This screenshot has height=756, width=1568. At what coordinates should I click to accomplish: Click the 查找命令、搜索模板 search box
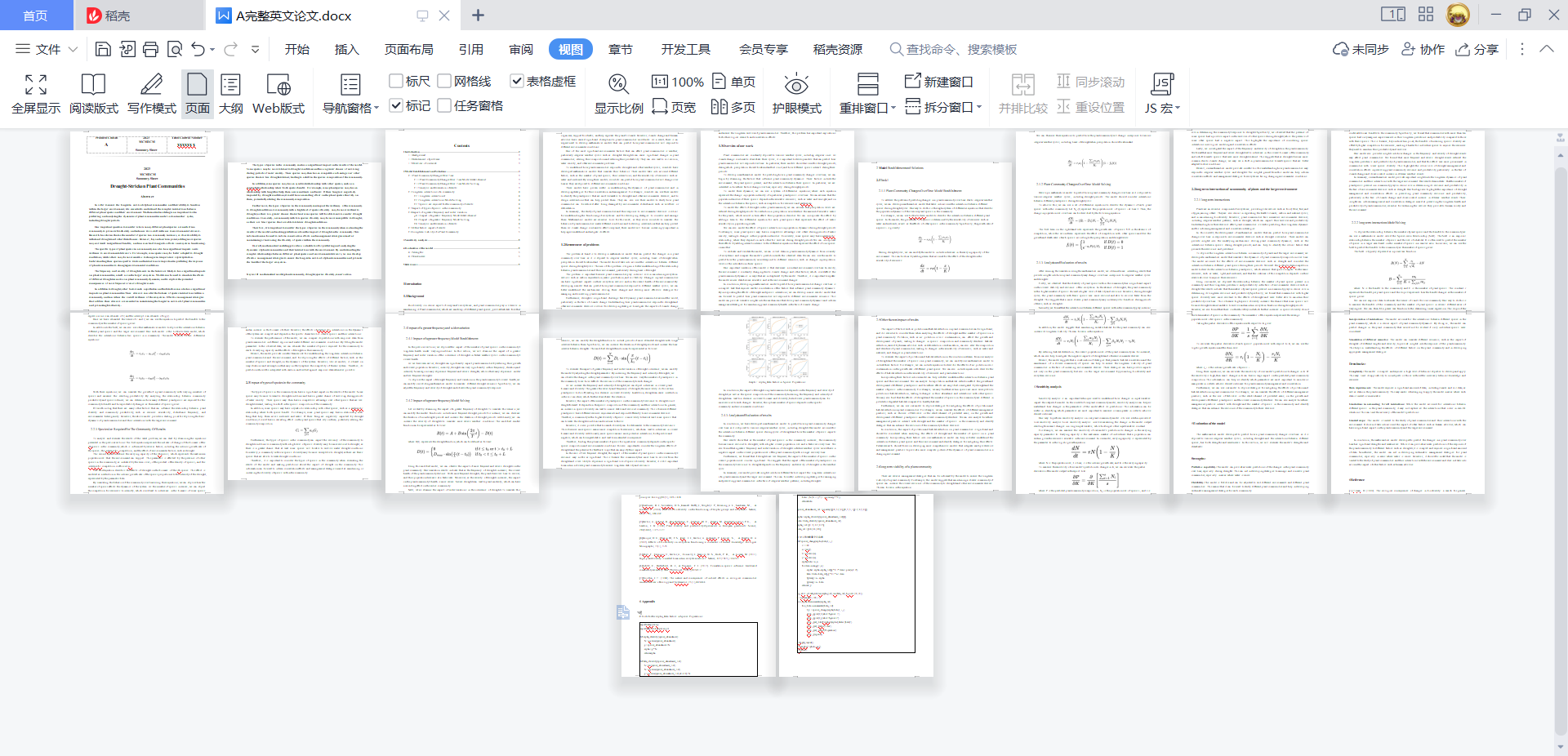point(954,50)
